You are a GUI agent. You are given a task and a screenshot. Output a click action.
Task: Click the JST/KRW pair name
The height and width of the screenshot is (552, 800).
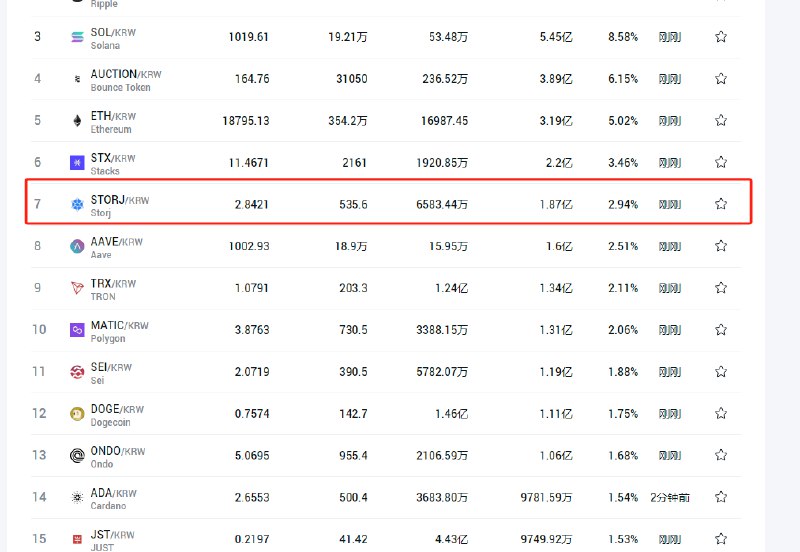click(111, 534)
